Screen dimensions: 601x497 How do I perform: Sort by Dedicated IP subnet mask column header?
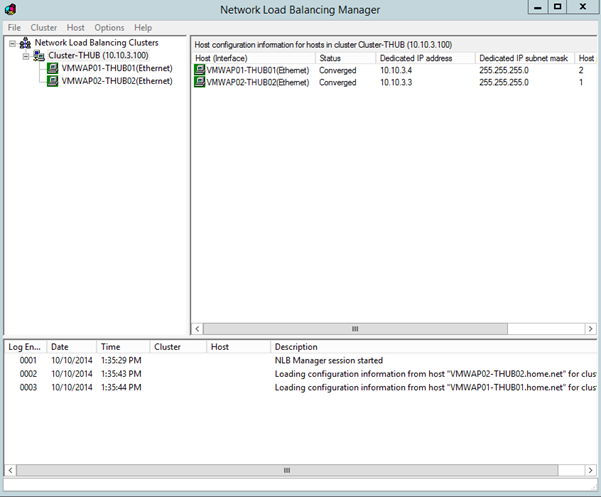(x=525, y=58)
